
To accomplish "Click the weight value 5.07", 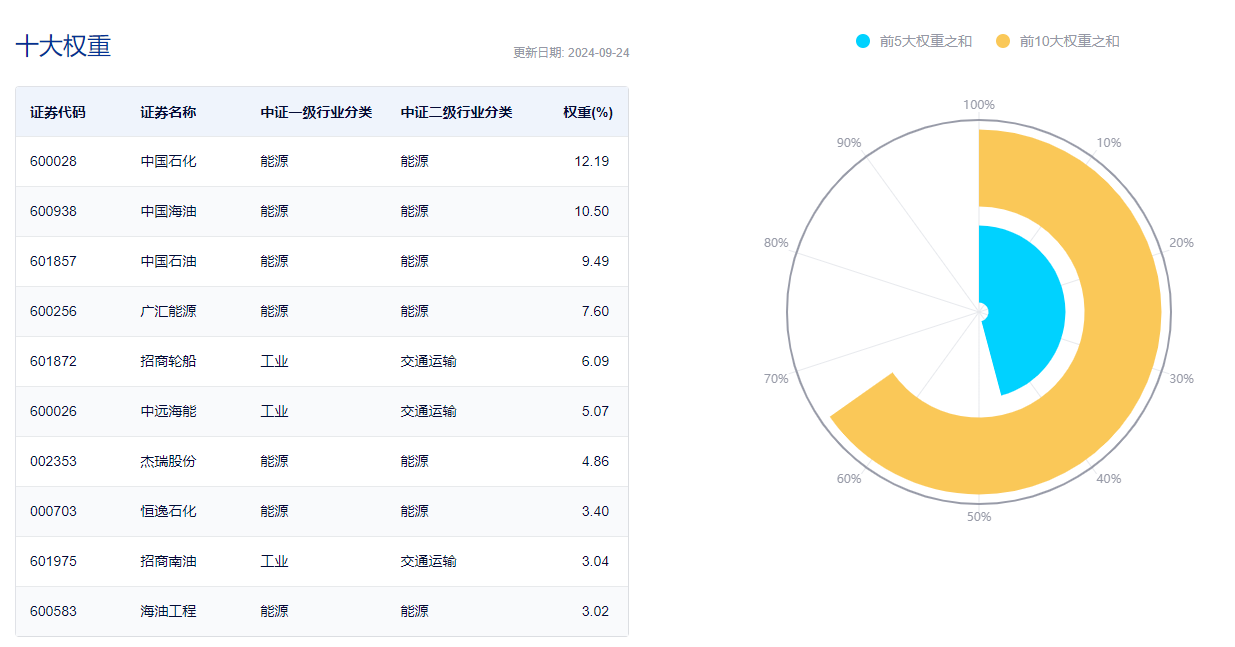I will [595, 411].
